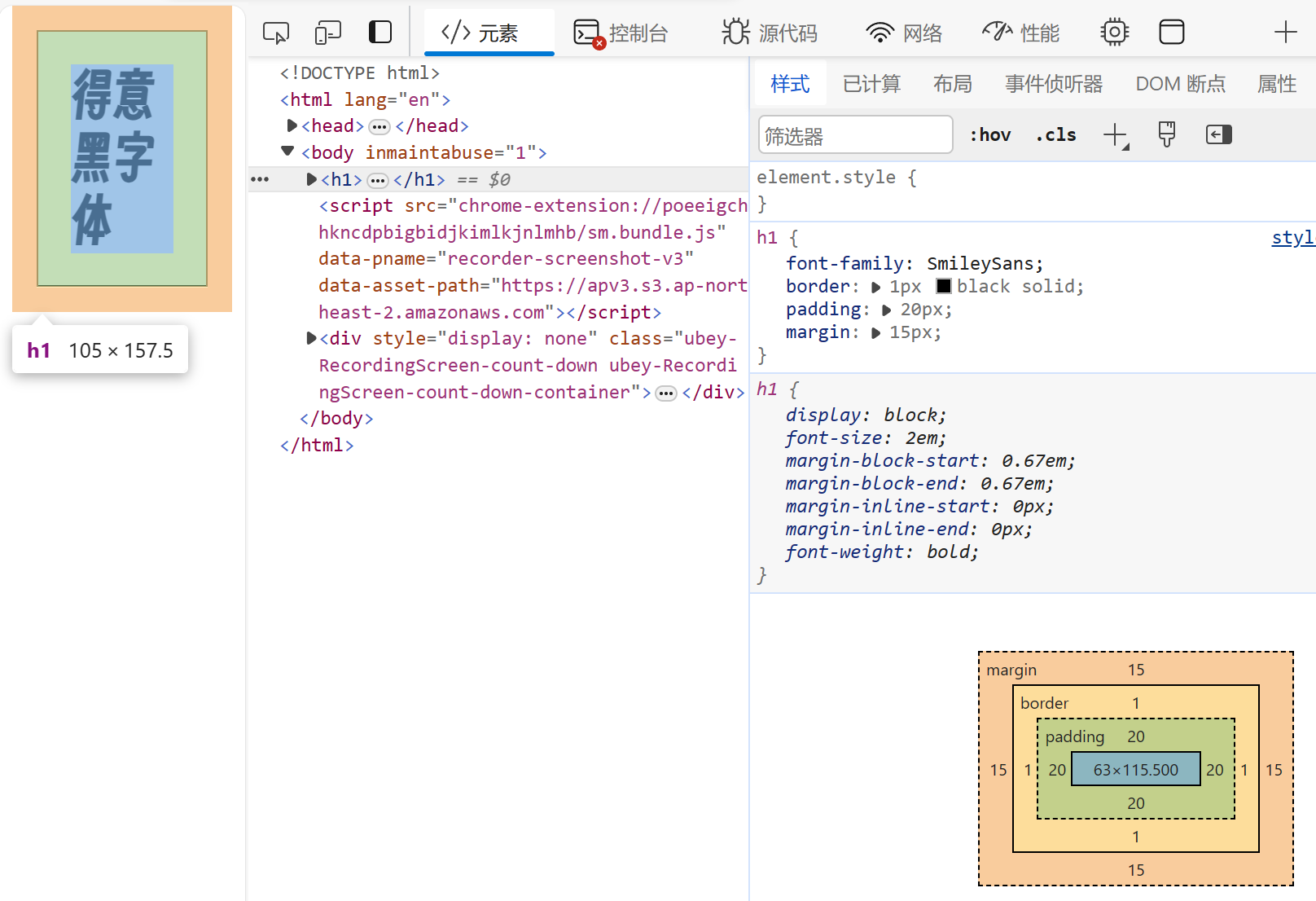Click the border top value 1 in box model
Viewport: 1316px width, 901px height.
(1136, 703)
